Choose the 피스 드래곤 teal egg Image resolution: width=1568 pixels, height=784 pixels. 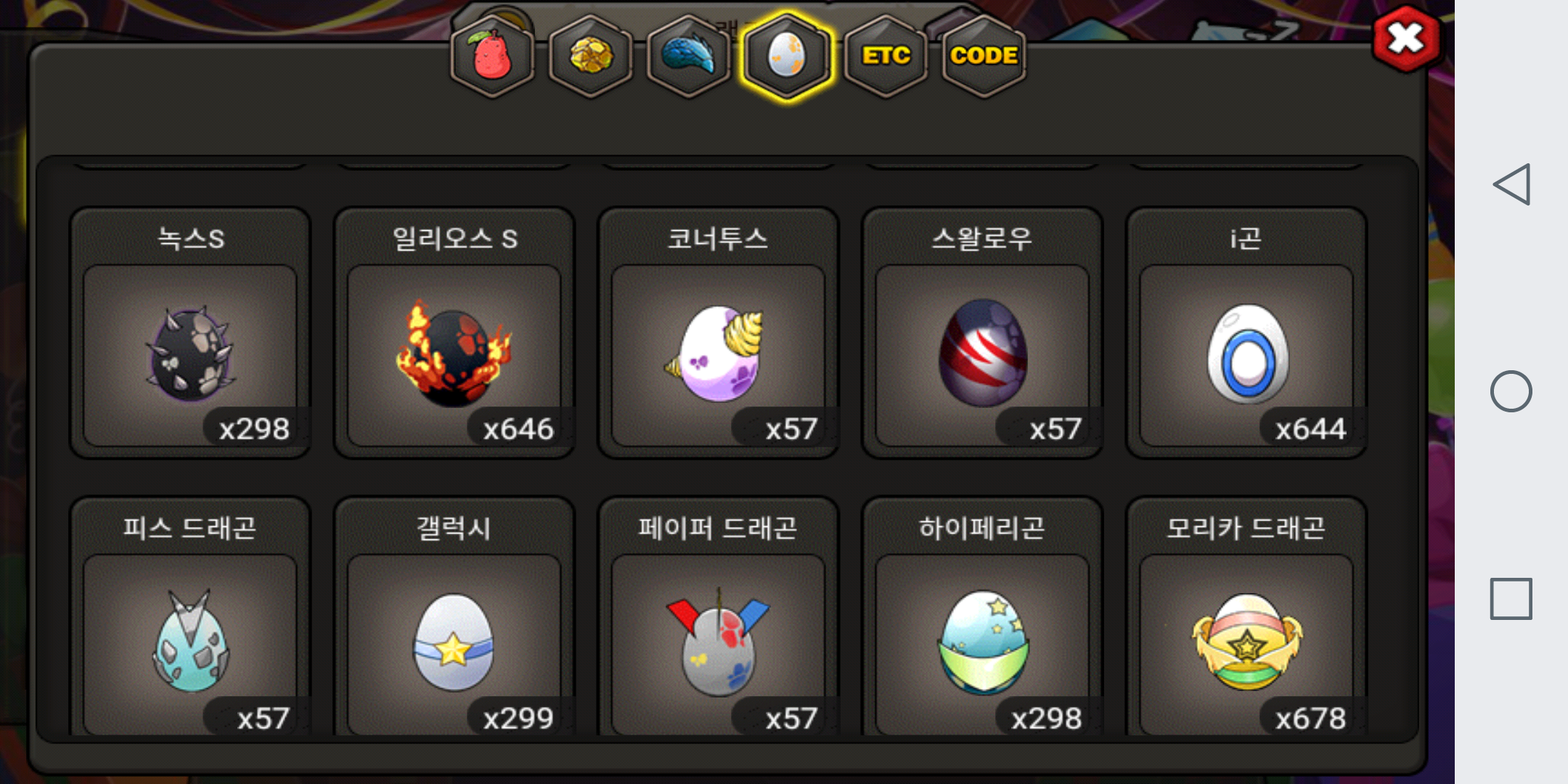(x=190, y=617)
